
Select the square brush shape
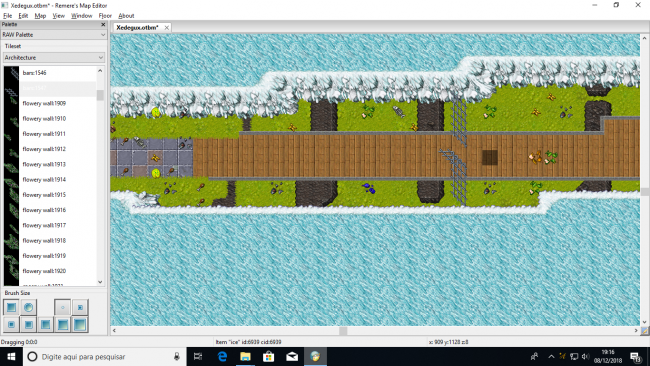(x=11, y=307)
